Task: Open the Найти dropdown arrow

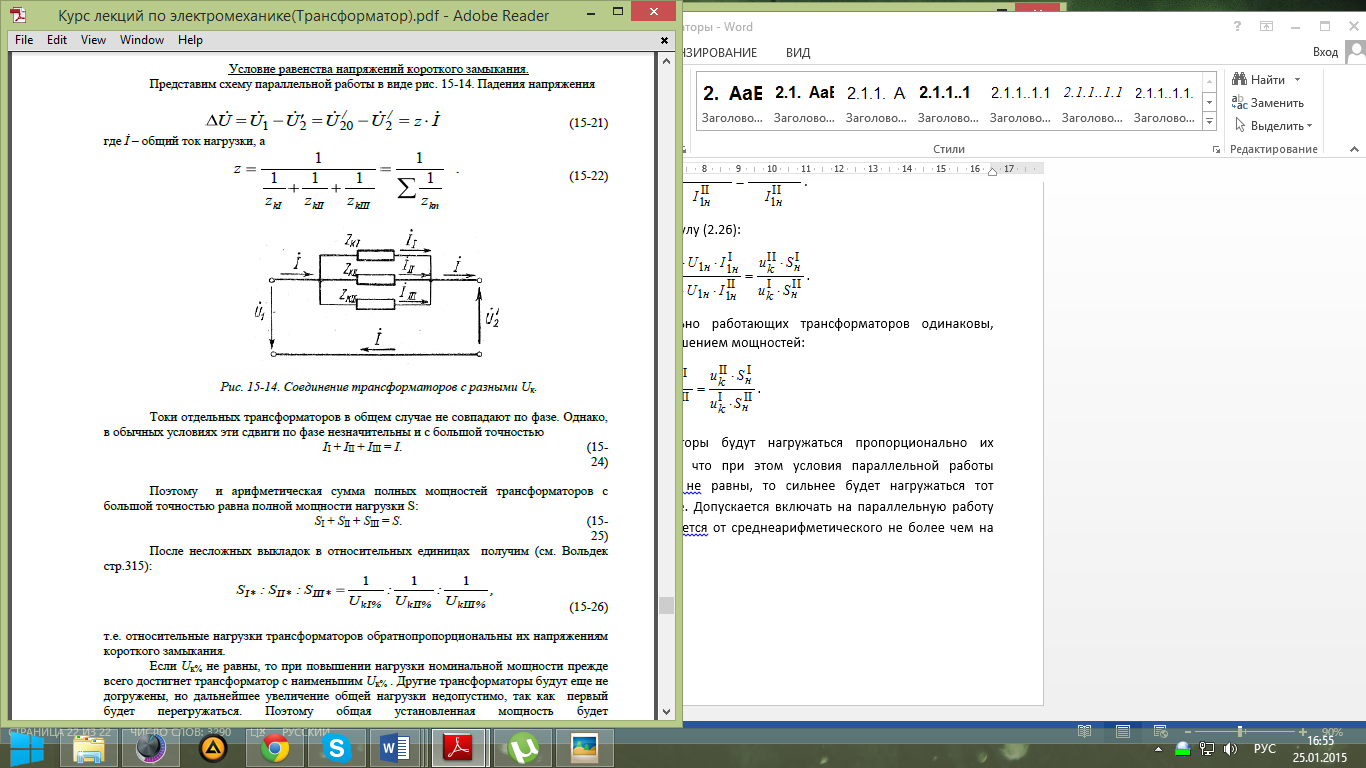Action: [x=1297, y=79]
